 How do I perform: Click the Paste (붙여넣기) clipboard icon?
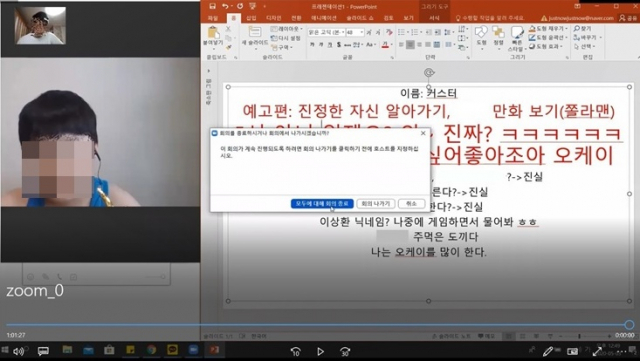tap(213, 32)
